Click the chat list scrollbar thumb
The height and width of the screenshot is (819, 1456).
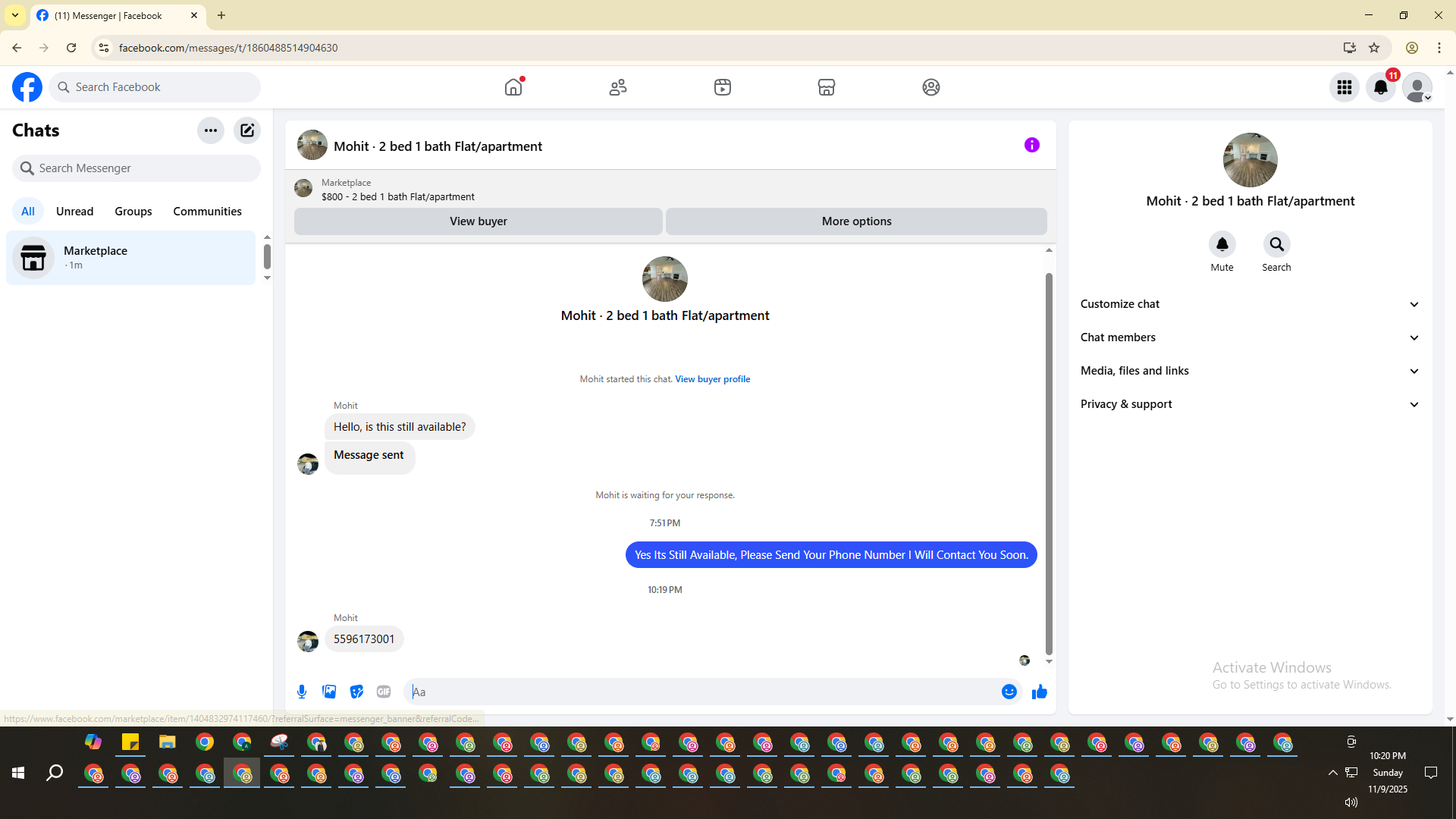click(267, 256)
